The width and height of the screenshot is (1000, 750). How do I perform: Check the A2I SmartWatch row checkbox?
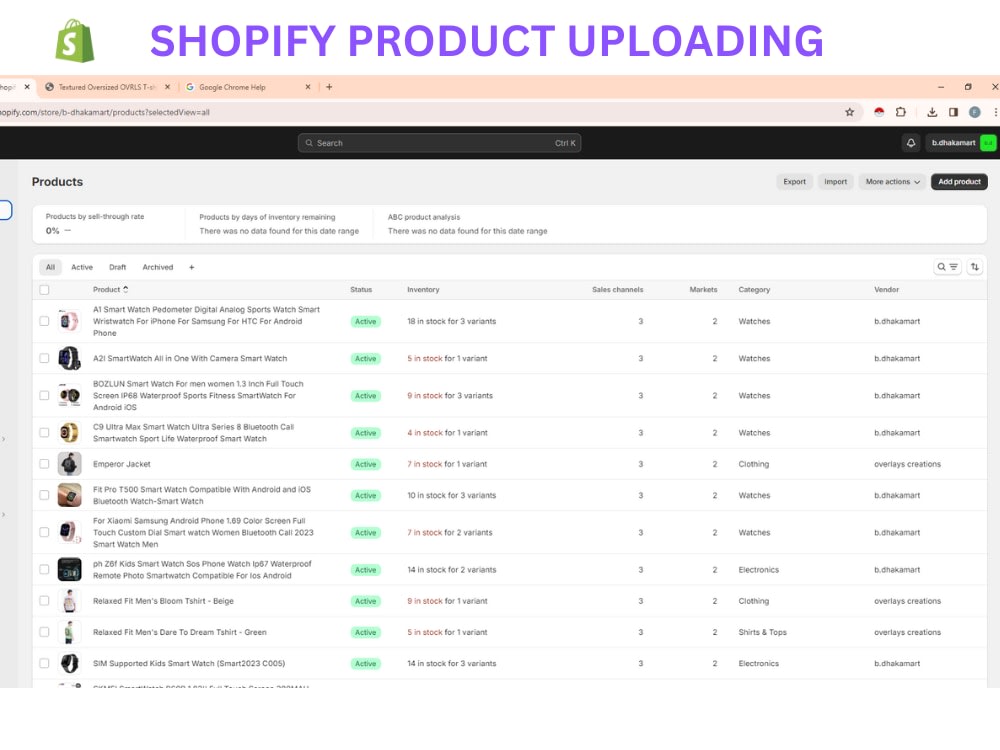click(x=44, y=358)
